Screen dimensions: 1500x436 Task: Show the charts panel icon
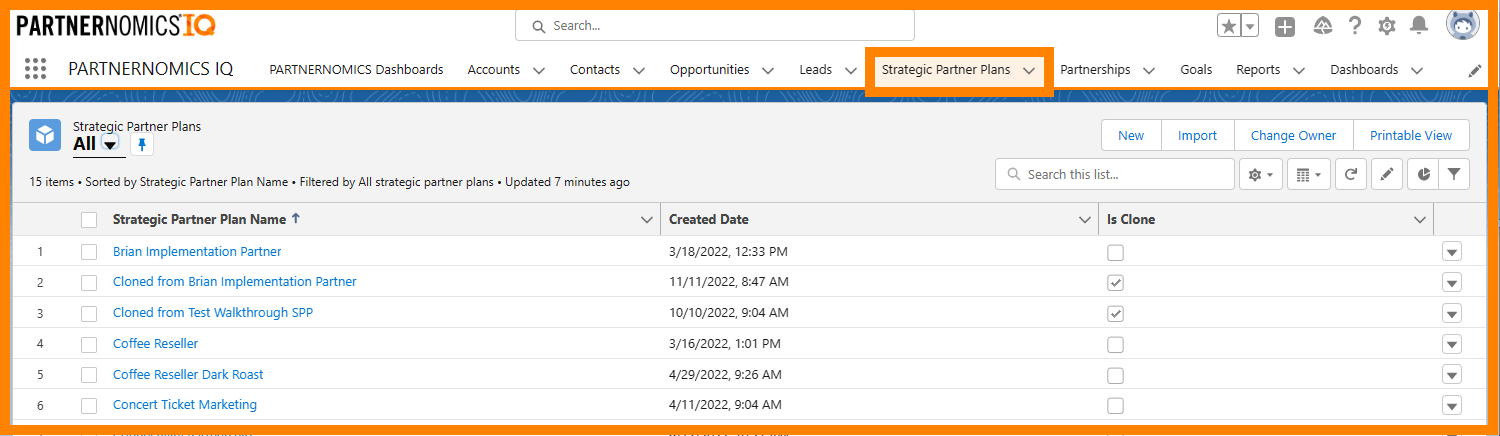(1423, 174)
